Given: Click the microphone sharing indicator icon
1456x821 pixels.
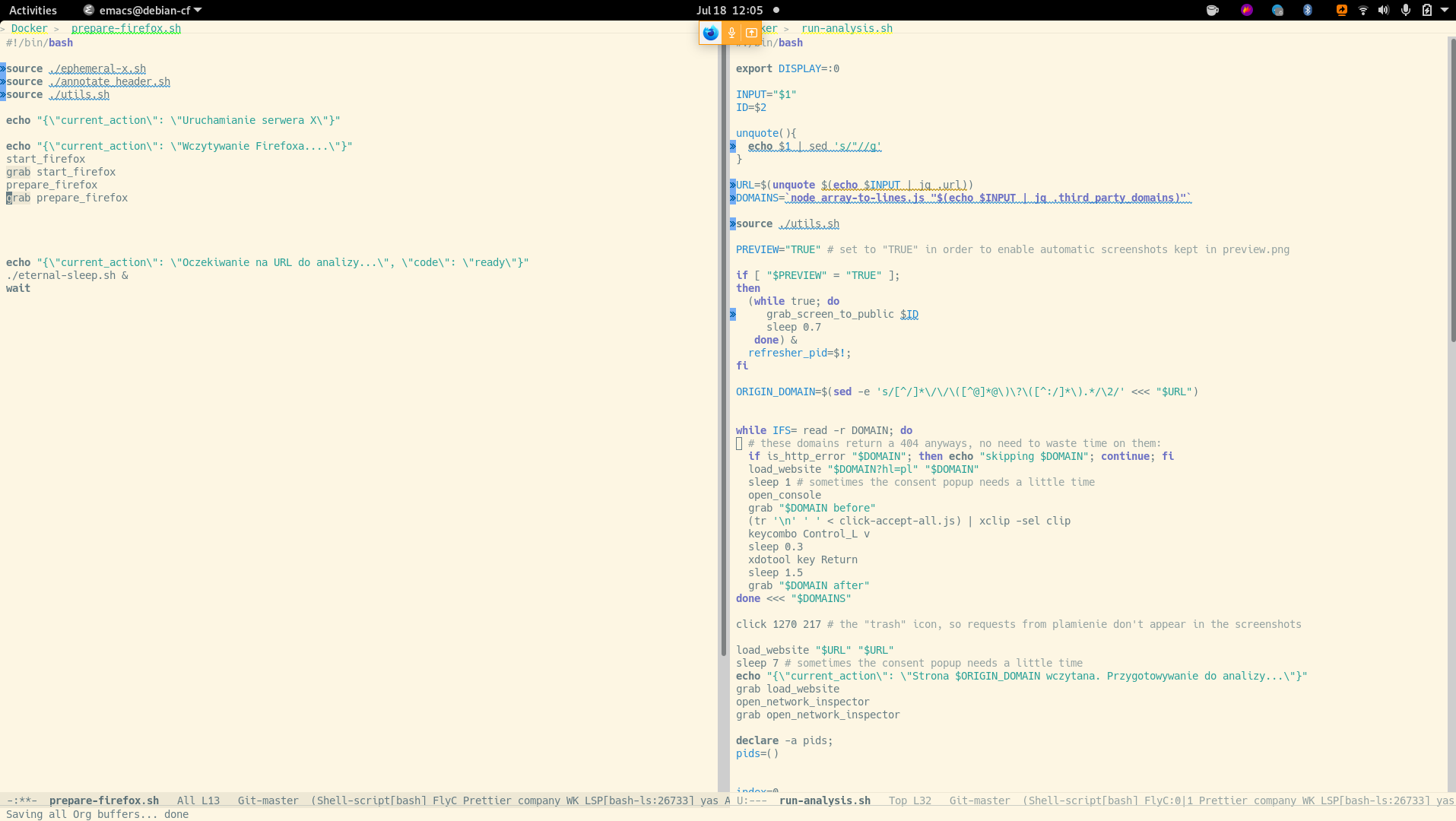Looking at the screenshot, I should pyautogui.click(x=731, y=33).
